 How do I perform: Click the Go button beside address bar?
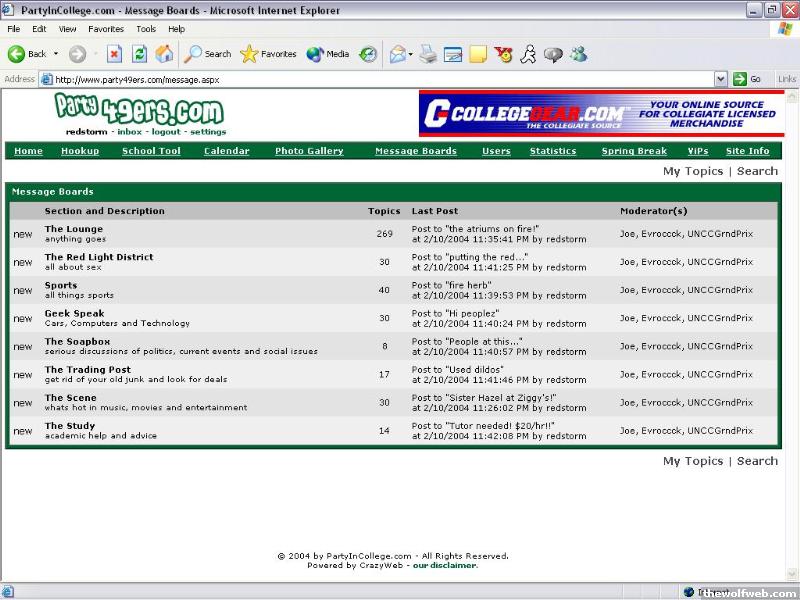pos(747,79)
